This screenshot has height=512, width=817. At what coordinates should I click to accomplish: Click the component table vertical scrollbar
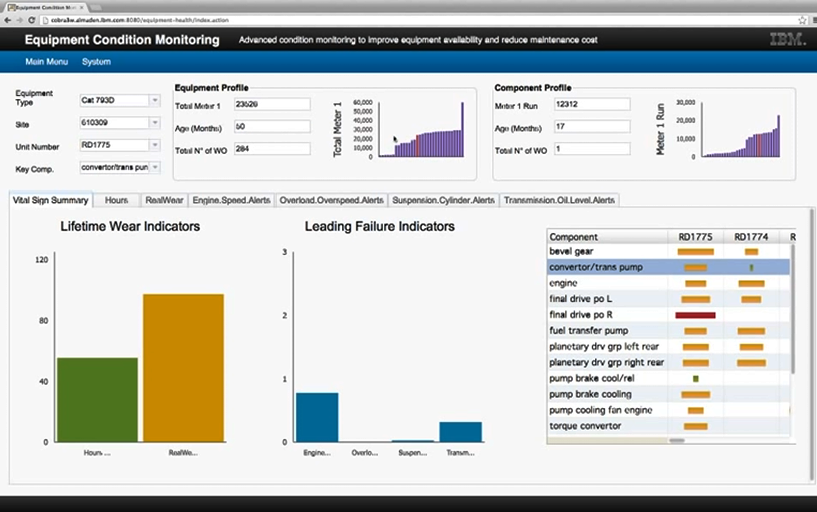click(793, 308)
